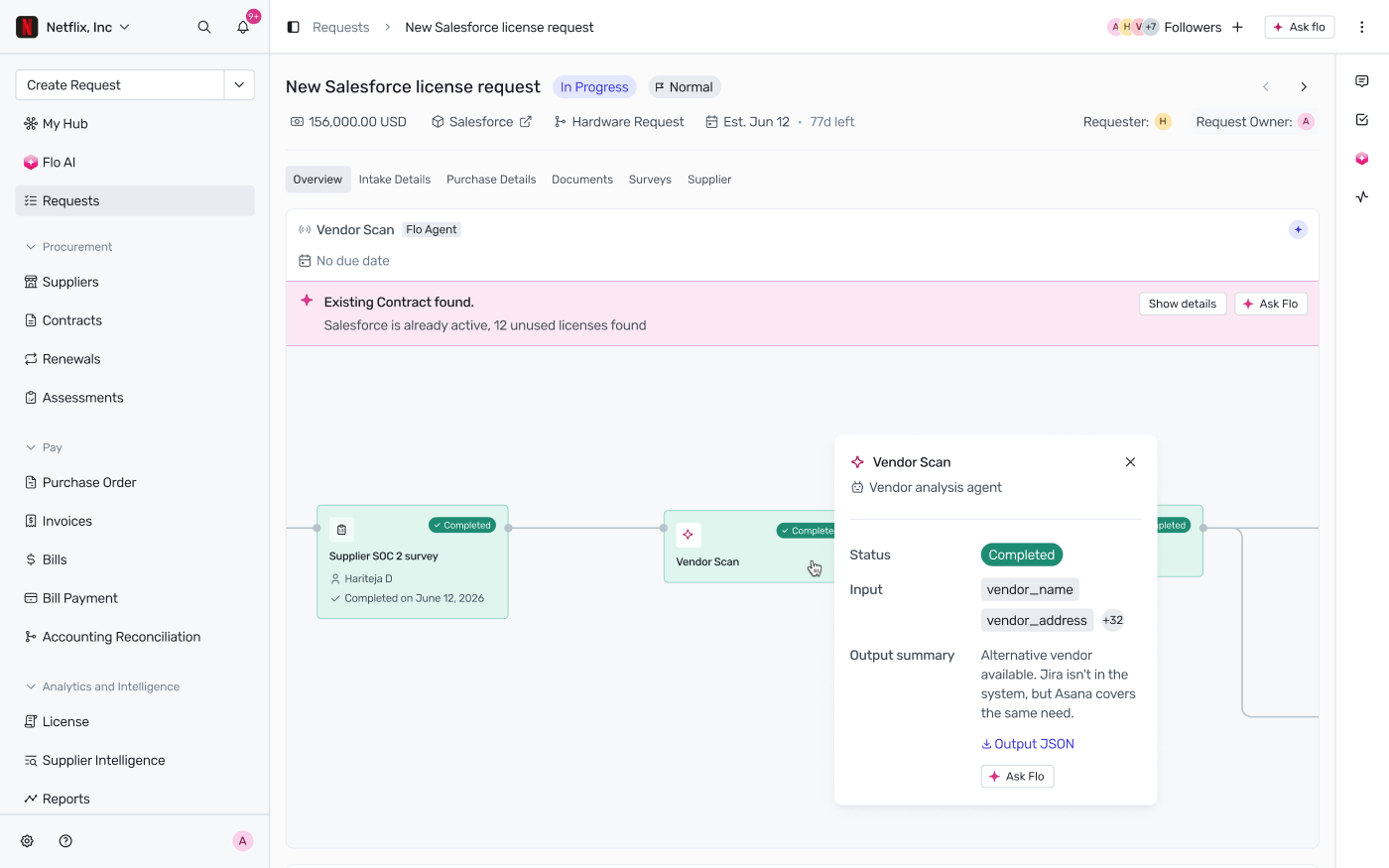Image resolution: width=1389 pixels, height=868 pixels.
Task: Close the Vendor Scan popup
Action: [x=1130, y=462]
